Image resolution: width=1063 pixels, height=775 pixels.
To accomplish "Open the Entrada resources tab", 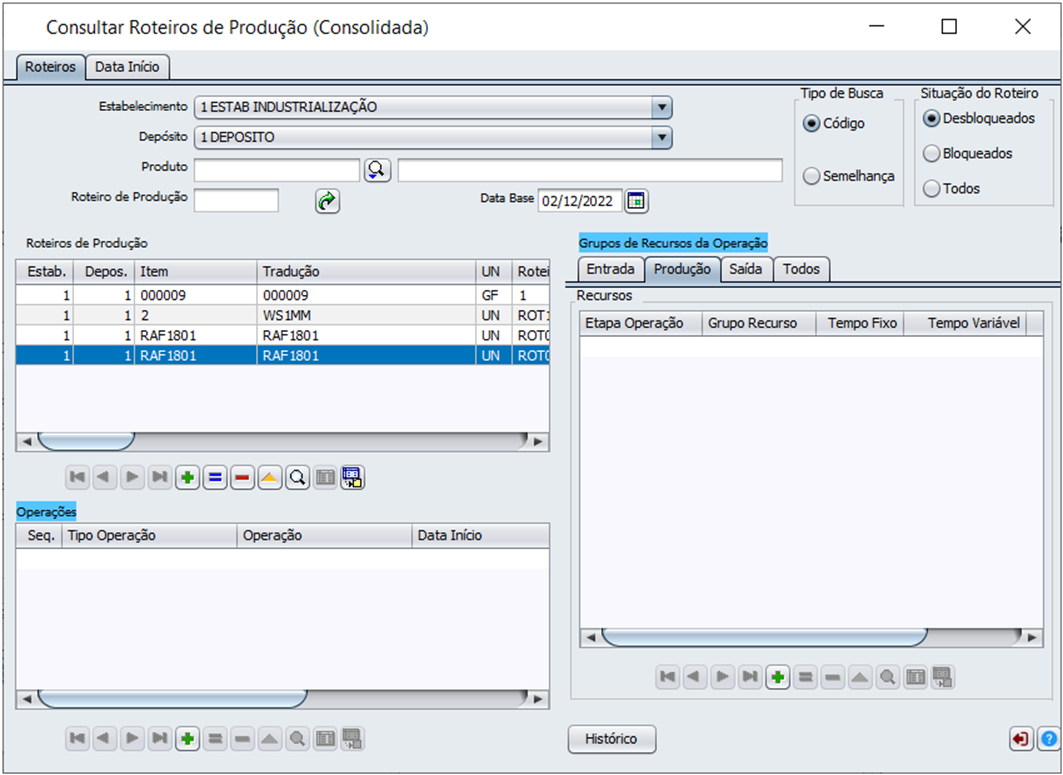I will (610, 269).
